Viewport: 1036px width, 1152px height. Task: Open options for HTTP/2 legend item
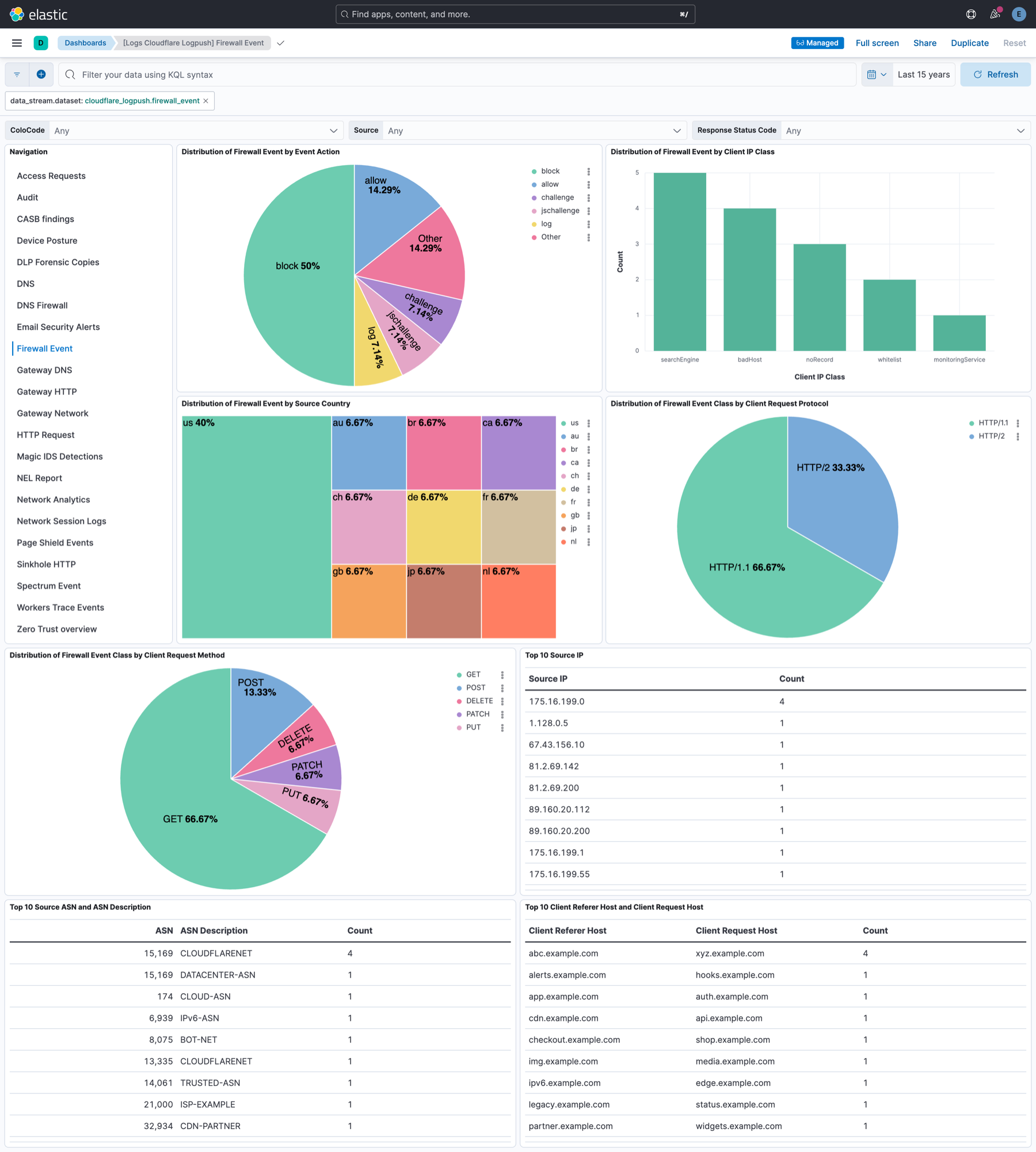coord(1018,437)
